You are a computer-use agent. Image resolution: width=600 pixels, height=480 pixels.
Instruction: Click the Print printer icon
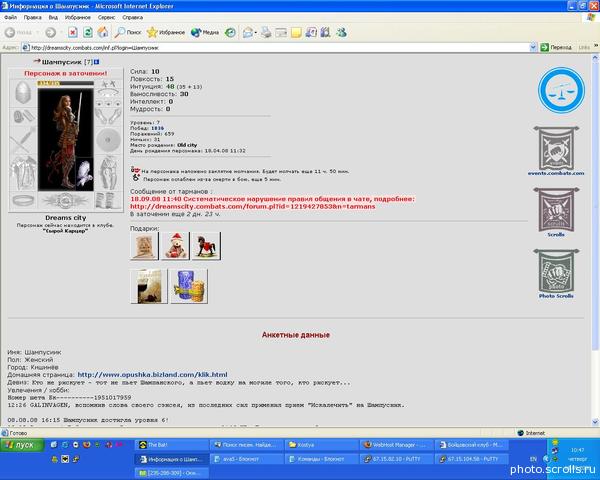pyautogui.click(x=266, y=33)
